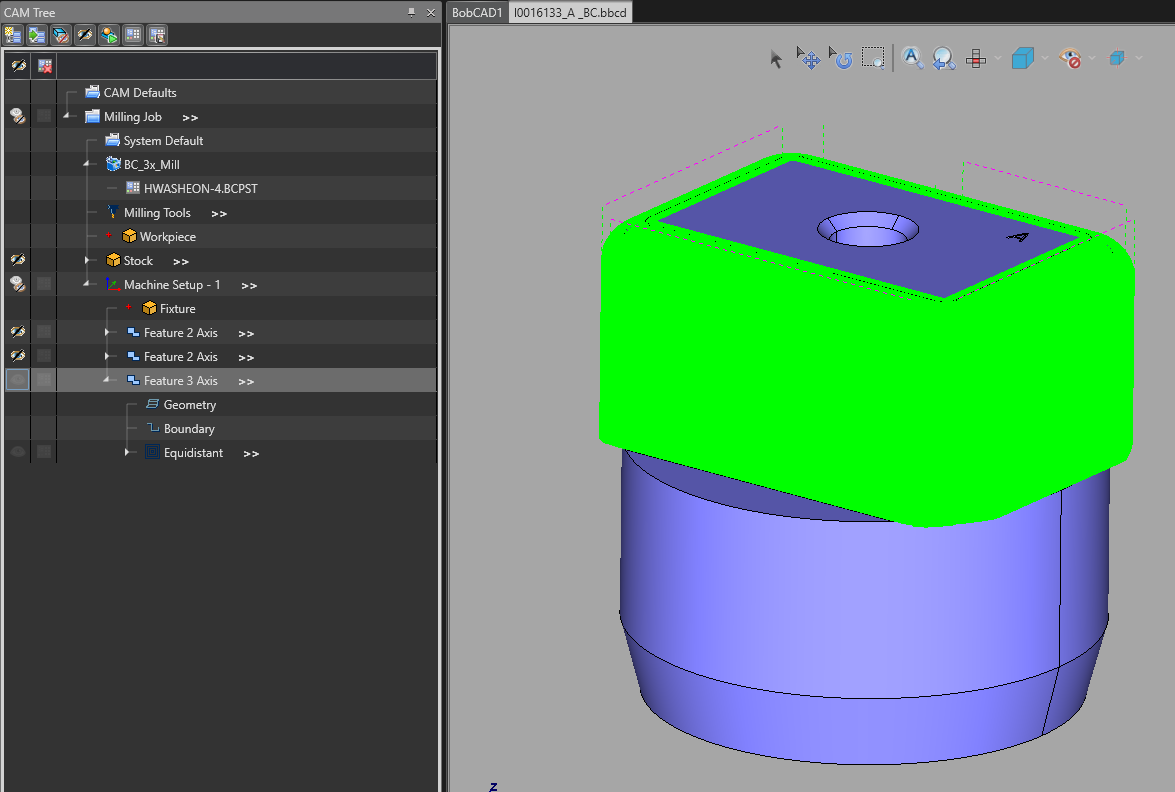The width and height of the screenshot is (1175, 792).
Task: Click the Zoom All tool
Action: pyautogui.click(x=913, y=58)
